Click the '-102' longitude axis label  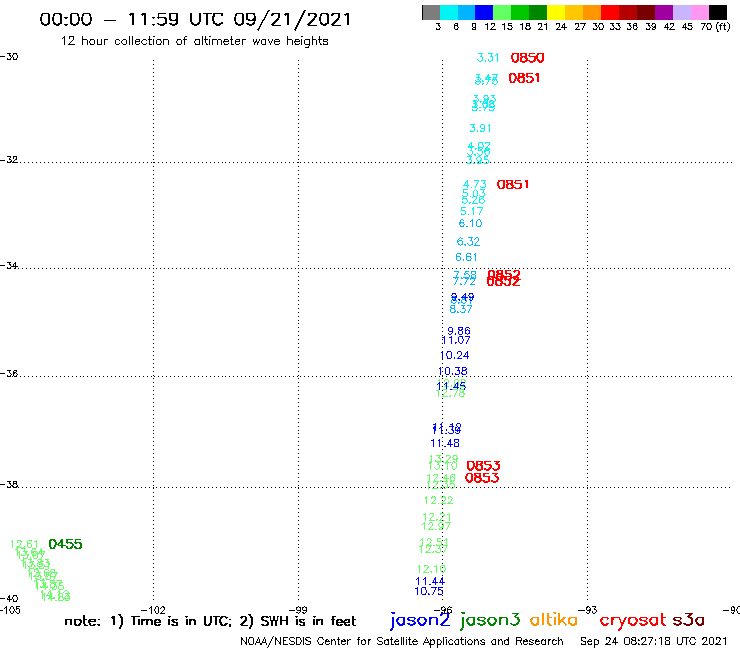tap(153, 610)
